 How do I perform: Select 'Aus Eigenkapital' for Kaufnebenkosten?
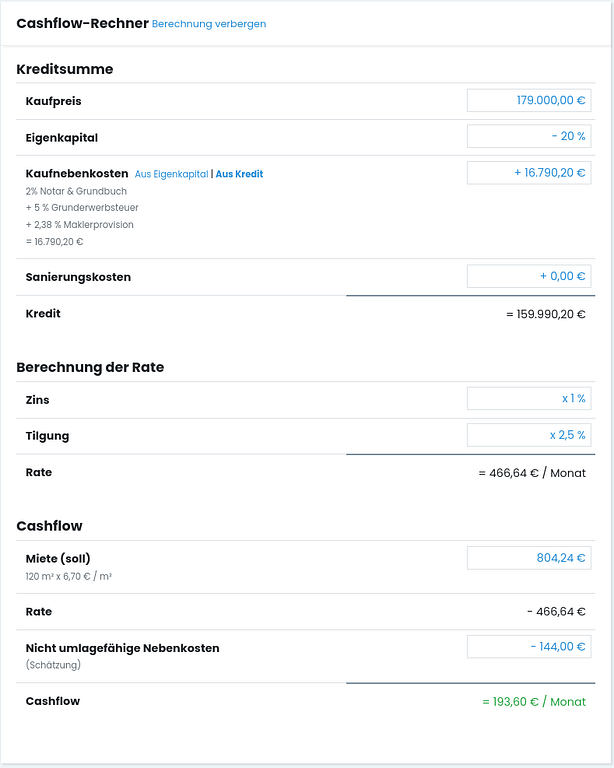(x=171, y=174)
